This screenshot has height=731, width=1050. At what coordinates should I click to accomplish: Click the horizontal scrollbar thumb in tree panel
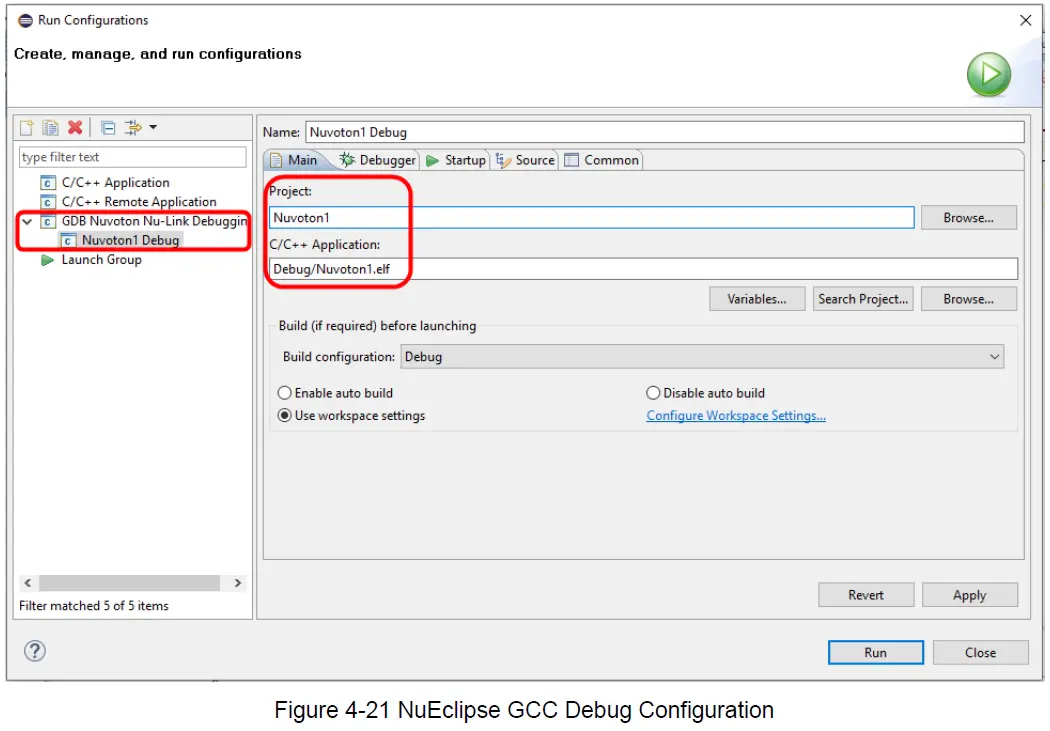(129, 583)
